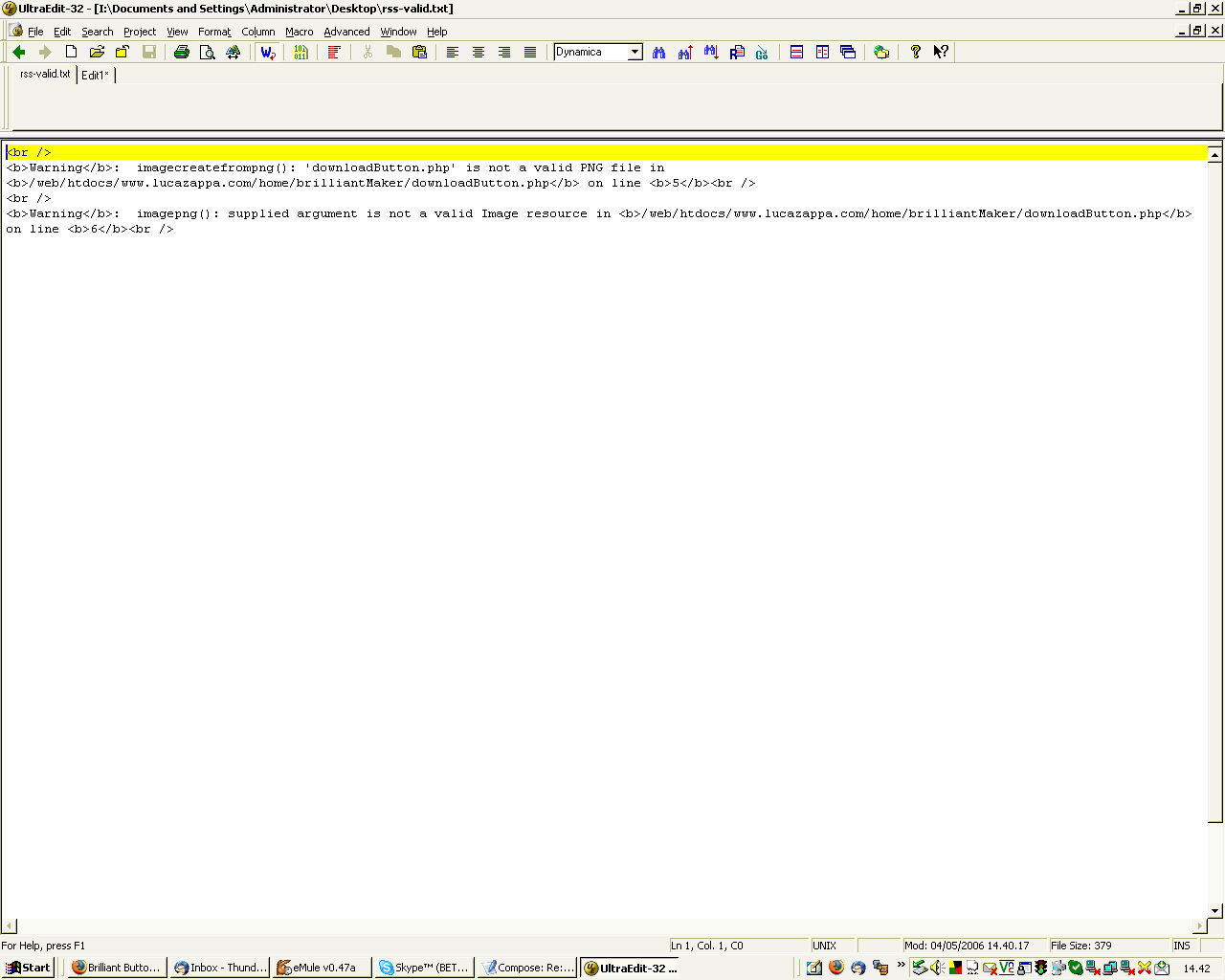Select the rss-valid.txt tab
The height and width of the screenshot is (980, 1225).
pyautogui.click(x=45, y=74)
